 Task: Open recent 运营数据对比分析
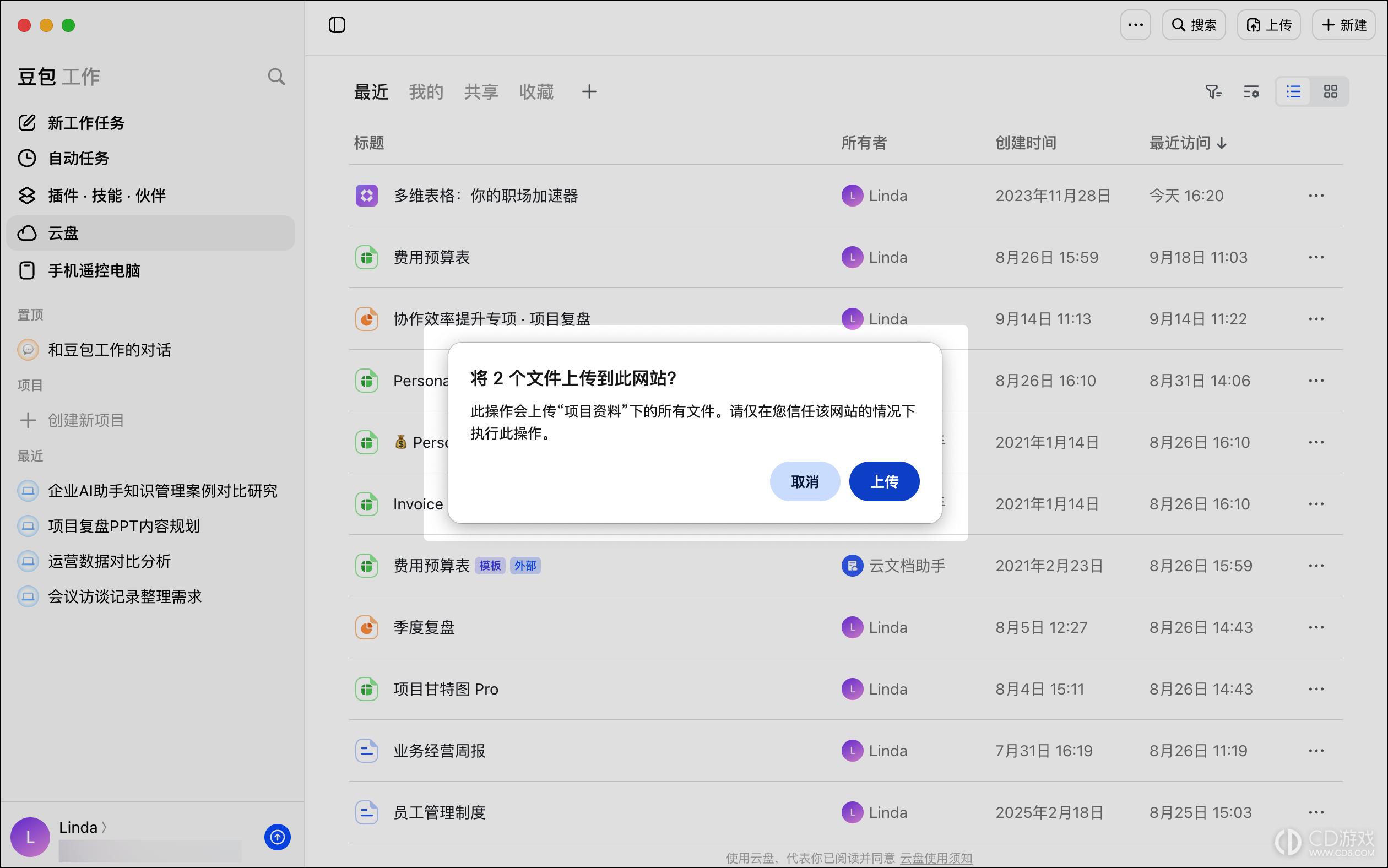point(150,561)
